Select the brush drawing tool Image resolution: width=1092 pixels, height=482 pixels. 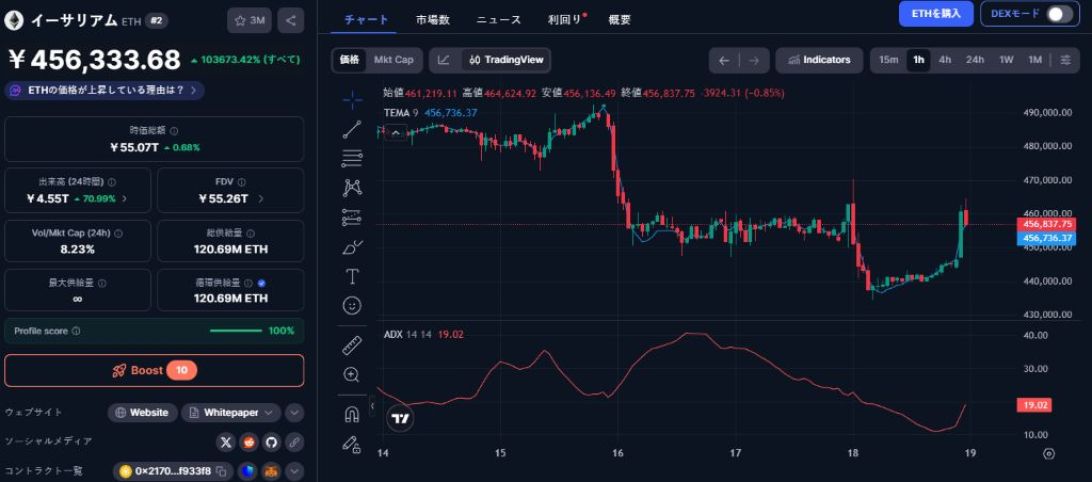pyautogui.click(x=352, y=247)
